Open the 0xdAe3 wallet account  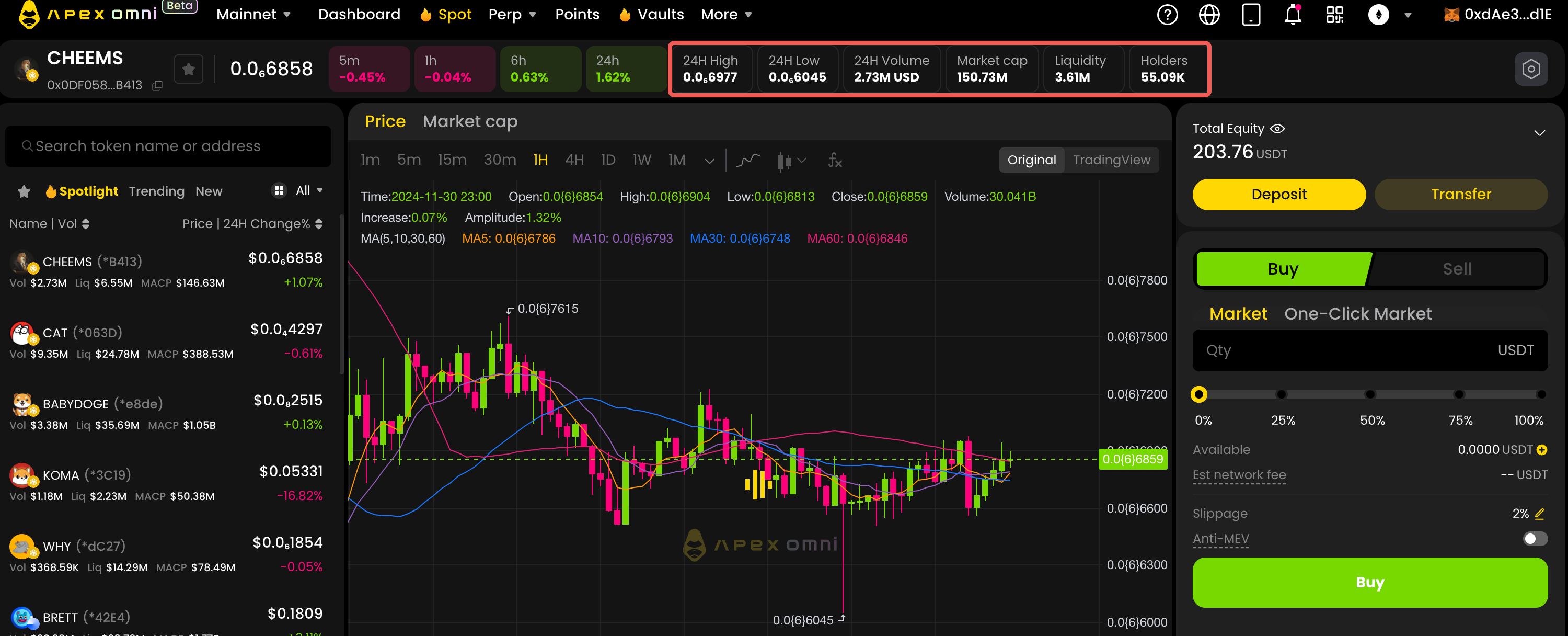click(x=1497, y=15)
